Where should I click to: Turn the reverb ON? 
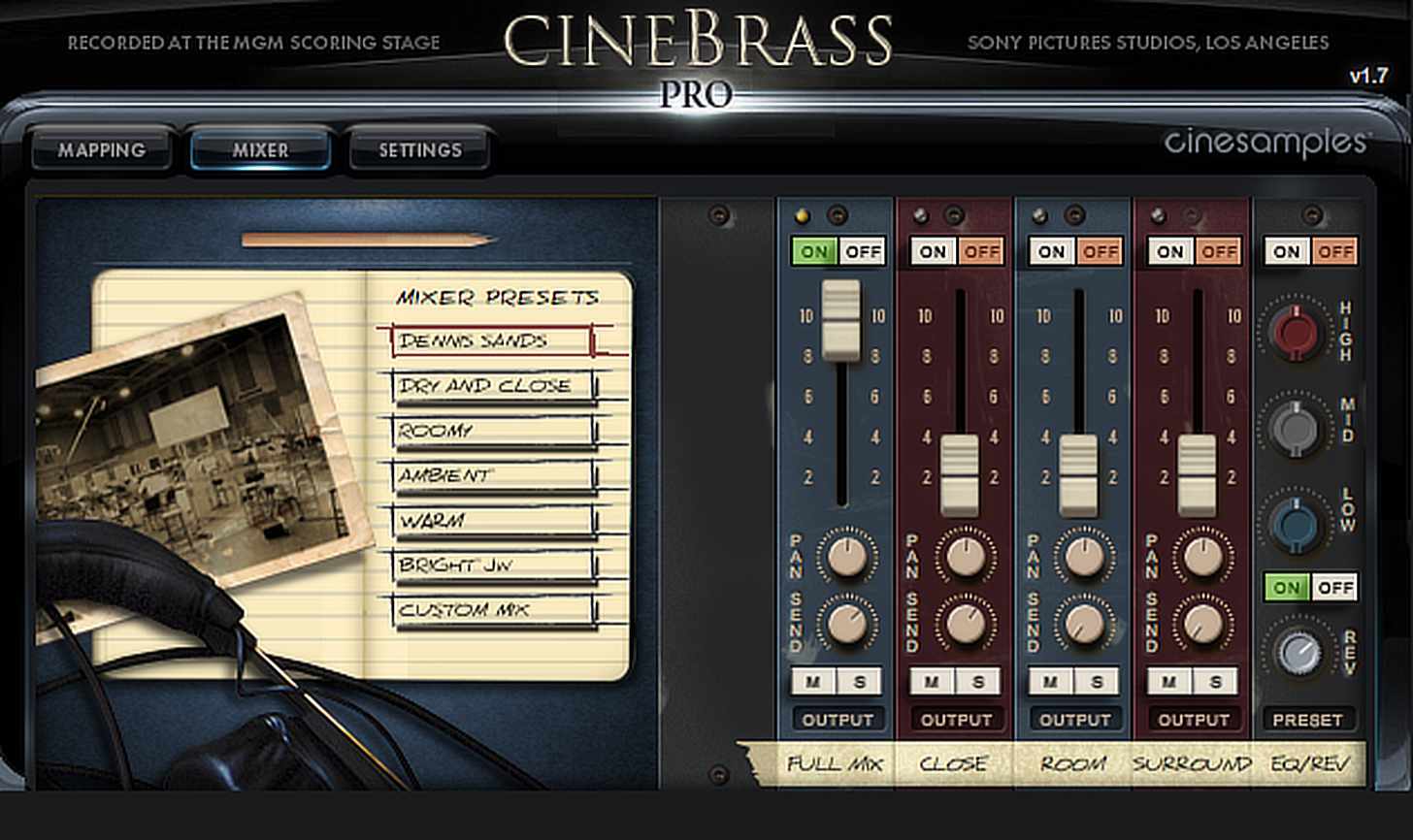[x=1287, y=588]
